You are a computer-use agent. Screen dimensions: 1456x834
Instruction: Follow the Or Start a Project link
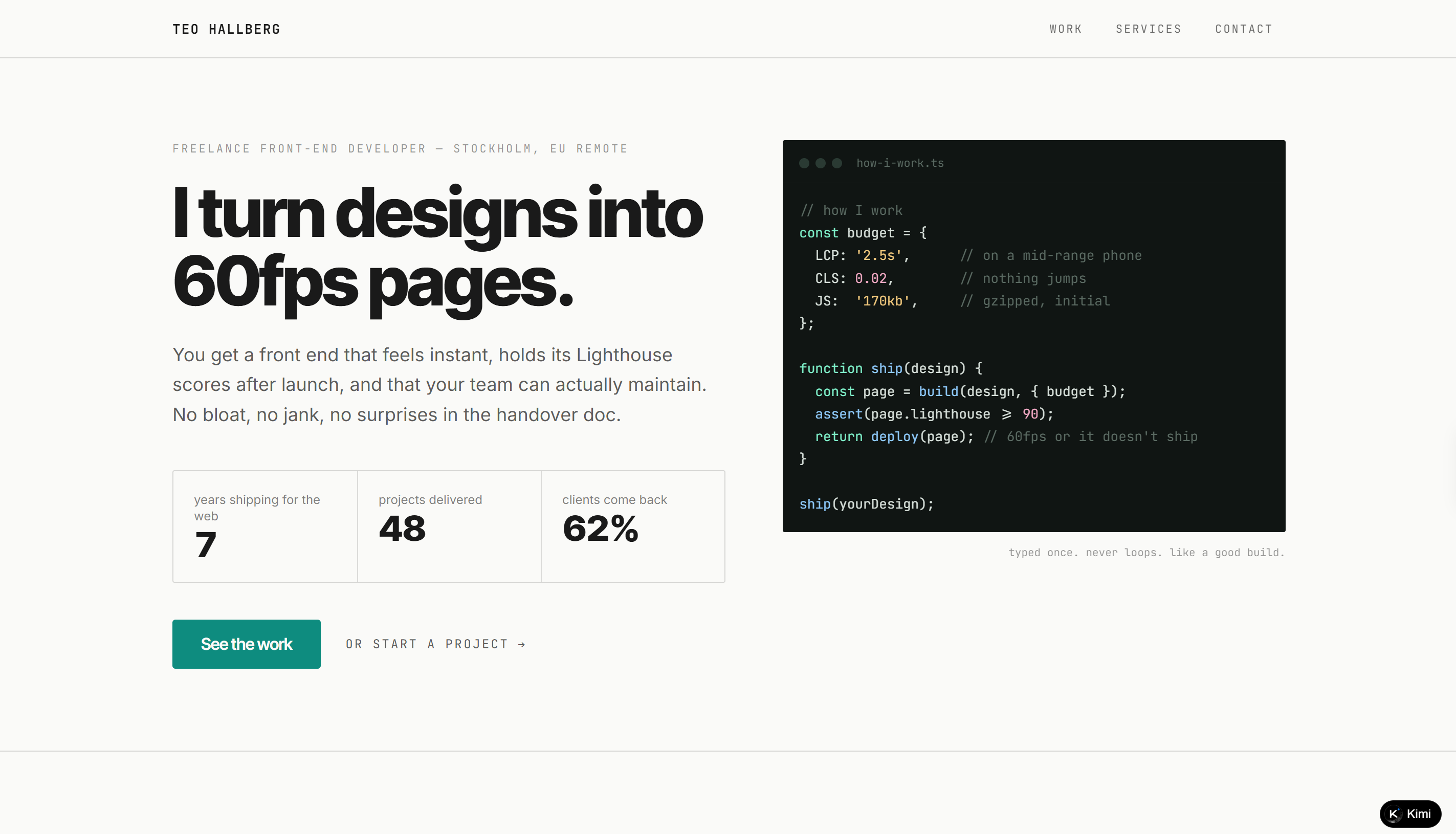(435, 644)
